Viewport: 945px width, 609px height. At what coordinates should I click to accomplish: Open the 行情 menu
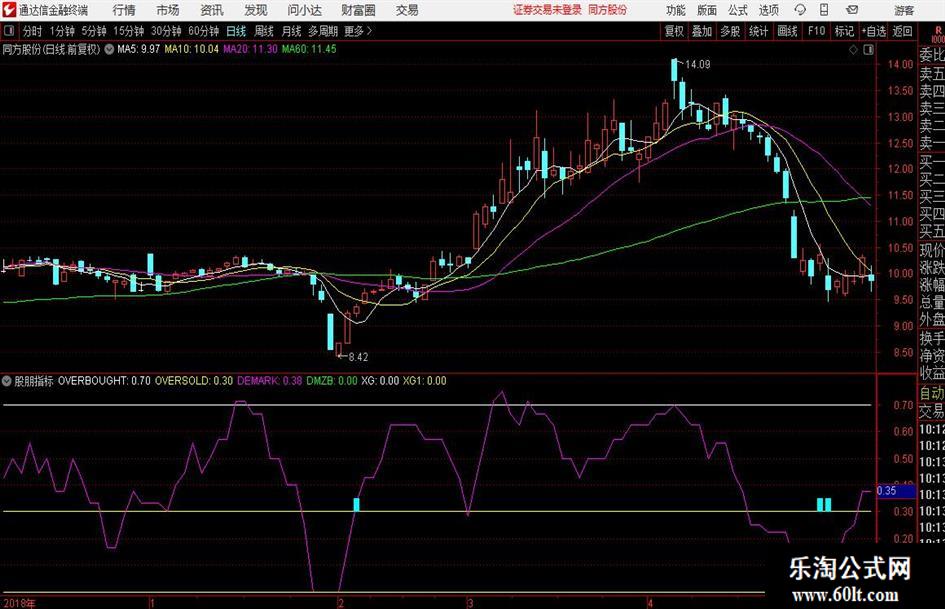click(x=124, y=10)
